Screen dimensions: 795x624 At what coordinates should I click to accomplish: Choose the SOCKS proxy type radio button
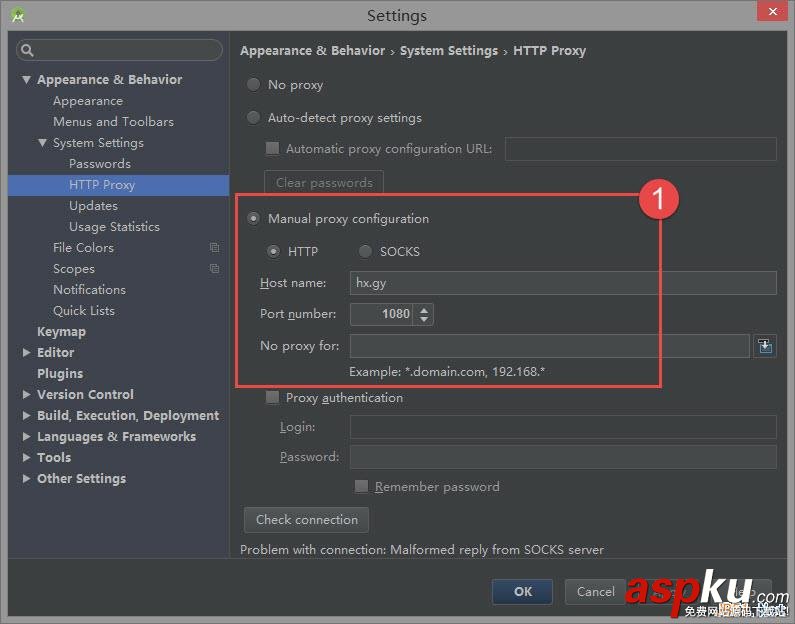[365, 251]
